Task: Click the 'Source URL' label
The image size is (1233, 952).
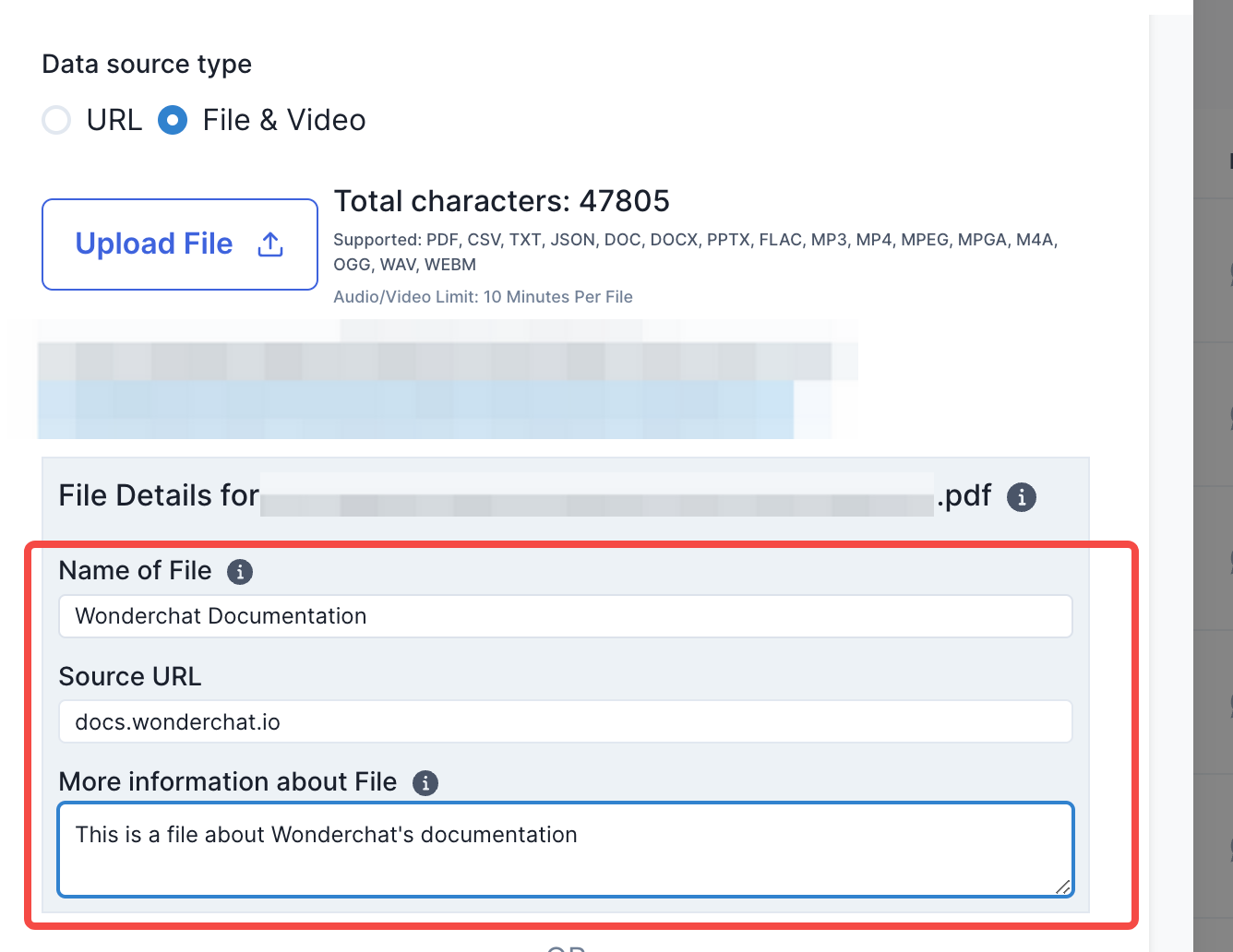Action: [130, 676]
